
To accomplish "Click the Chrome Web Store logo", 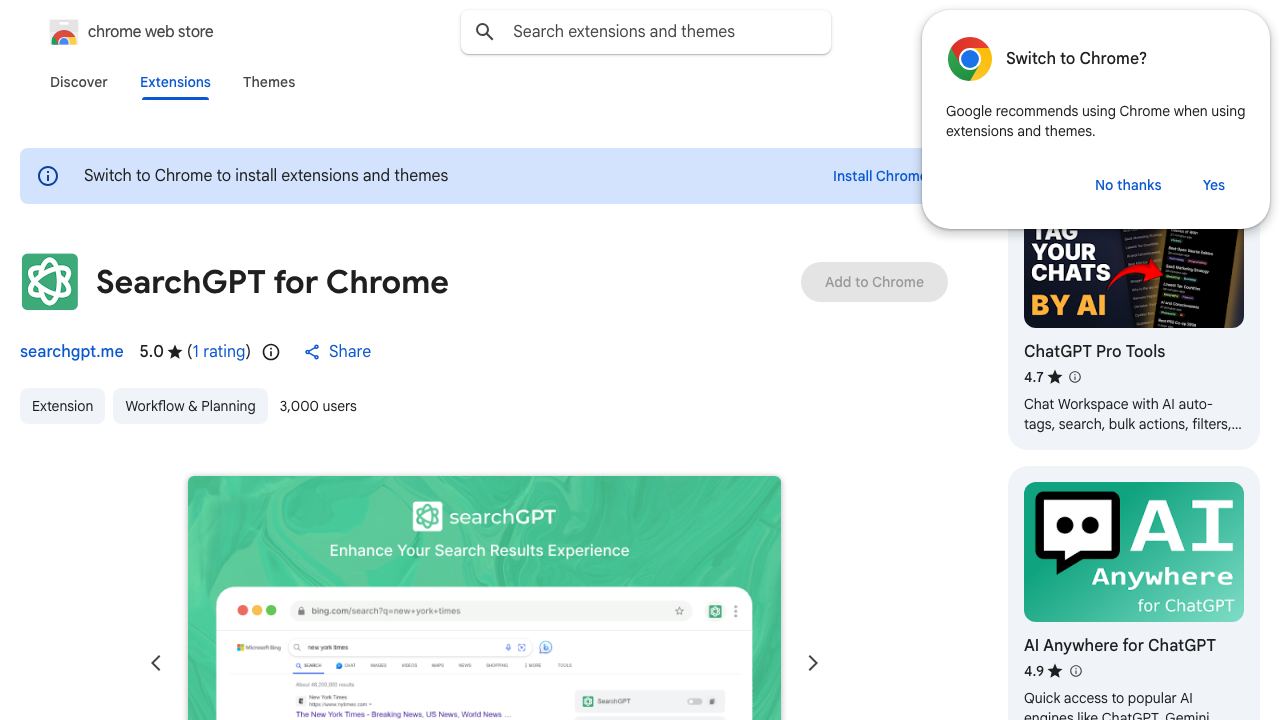I will (64, 32).
